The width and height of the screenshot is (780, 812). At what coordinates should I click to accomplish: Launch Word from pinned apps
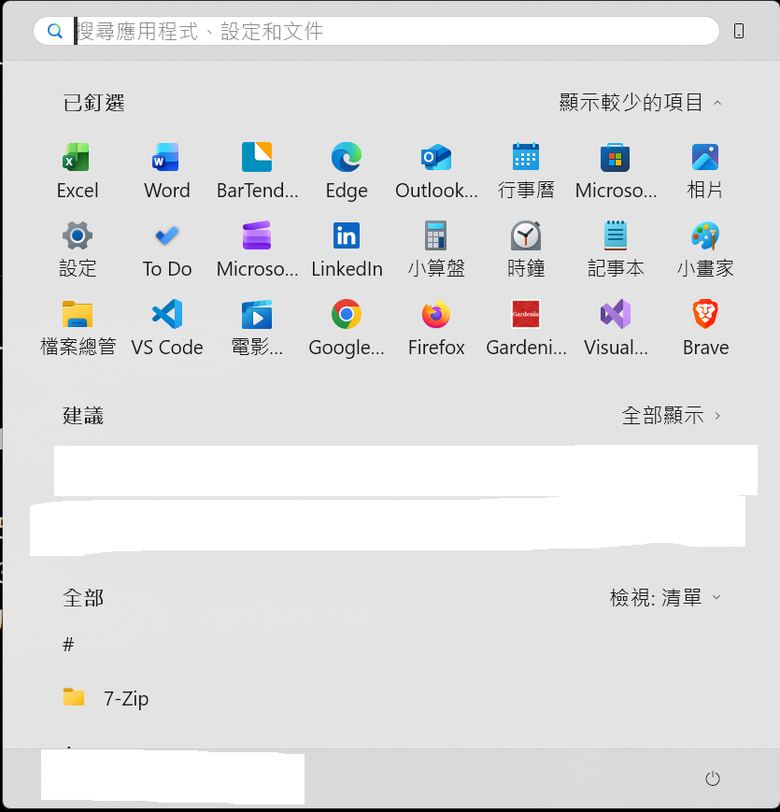pos(167,170)
